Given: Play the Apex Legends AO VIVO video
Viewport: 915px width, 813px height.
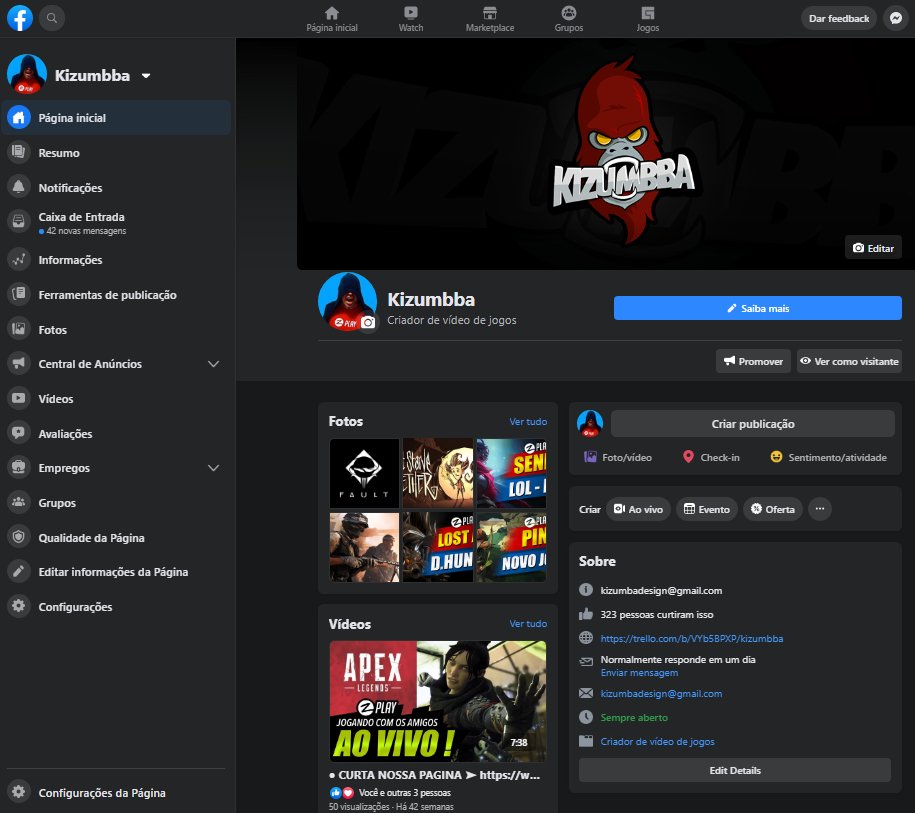Looking at the screenshot, I should [x=438, y=701].
